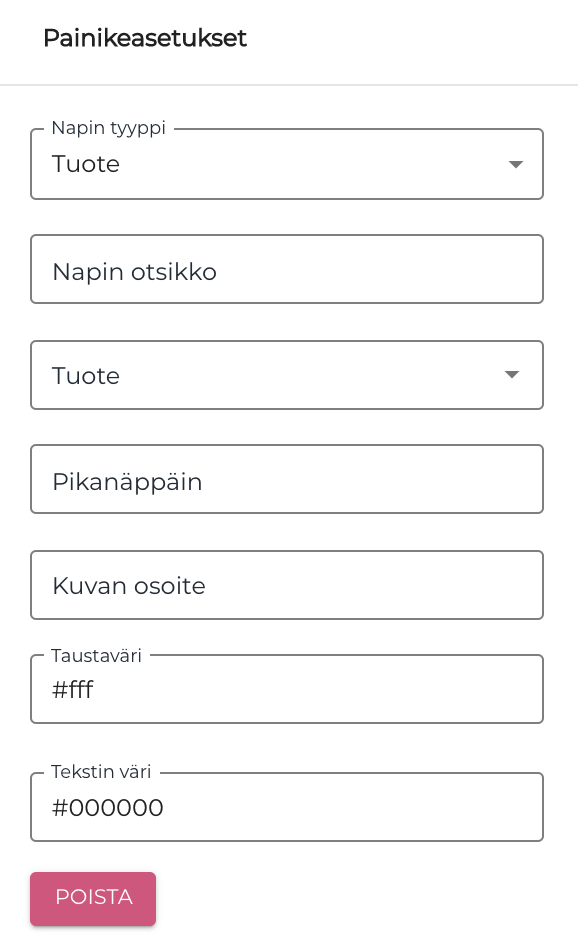Edit the Tekstin väri value #000000

coord(107,807)
